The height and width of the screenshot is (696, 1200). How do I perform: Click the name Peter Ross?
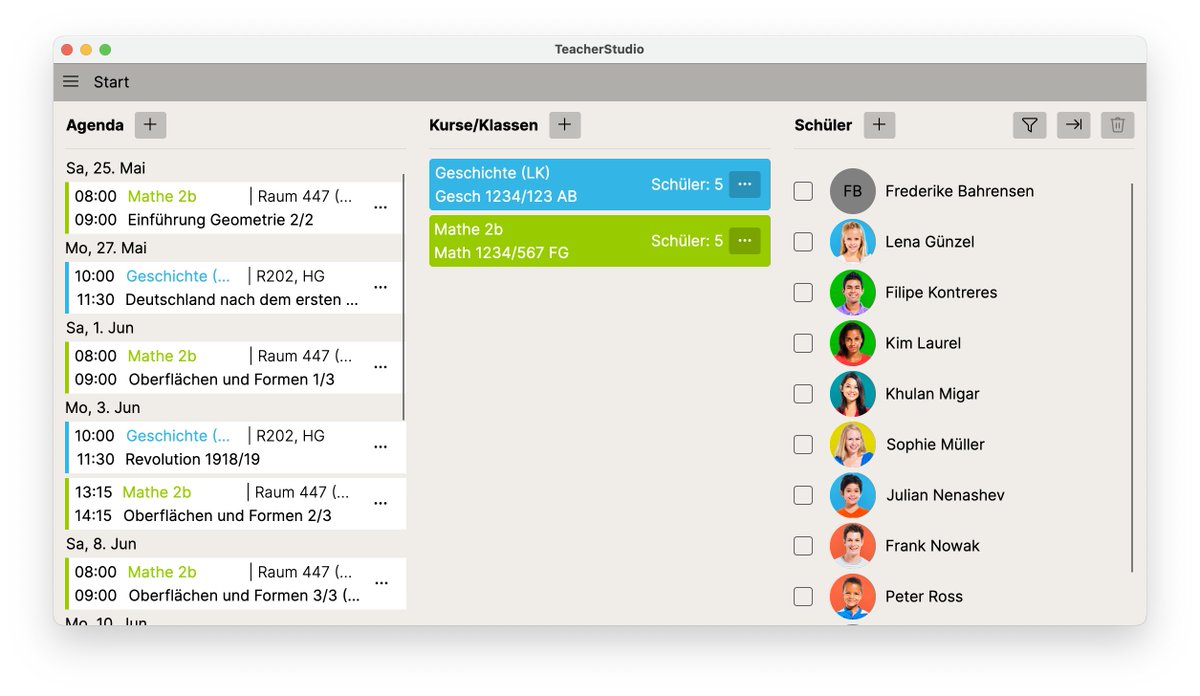coord(924,597)
